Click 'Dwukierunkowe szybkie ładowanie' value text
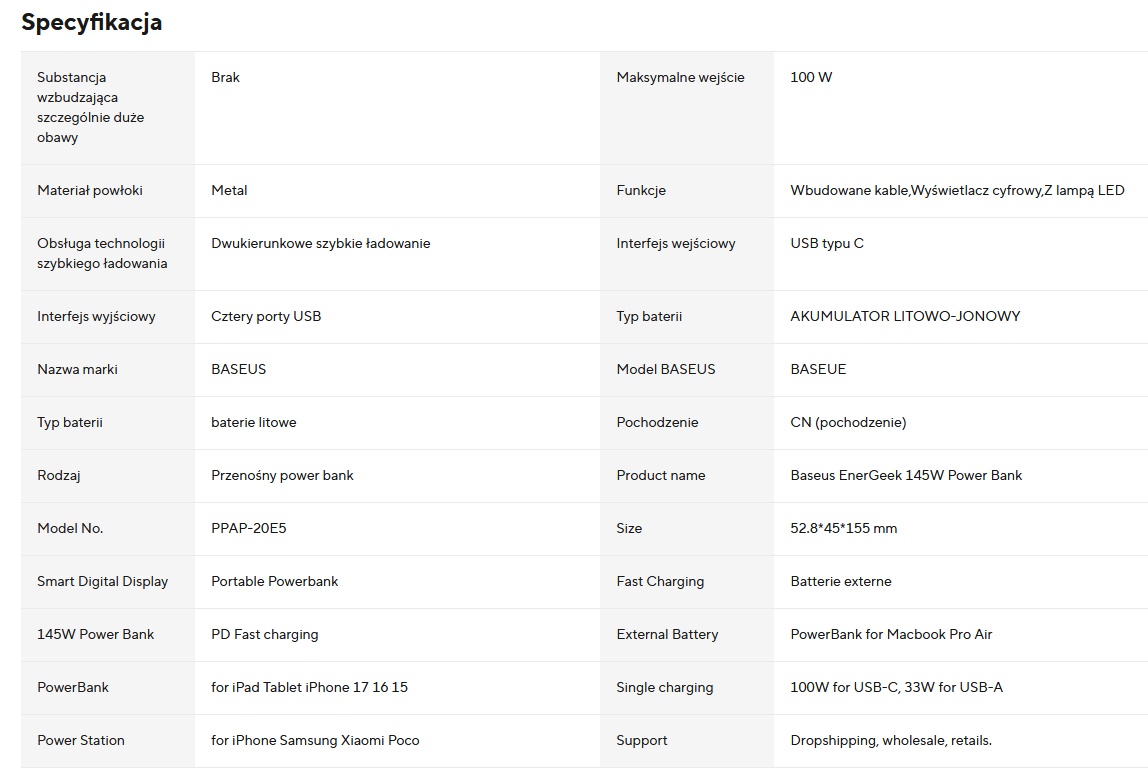The image size is (1148, 776). (321, 243)
